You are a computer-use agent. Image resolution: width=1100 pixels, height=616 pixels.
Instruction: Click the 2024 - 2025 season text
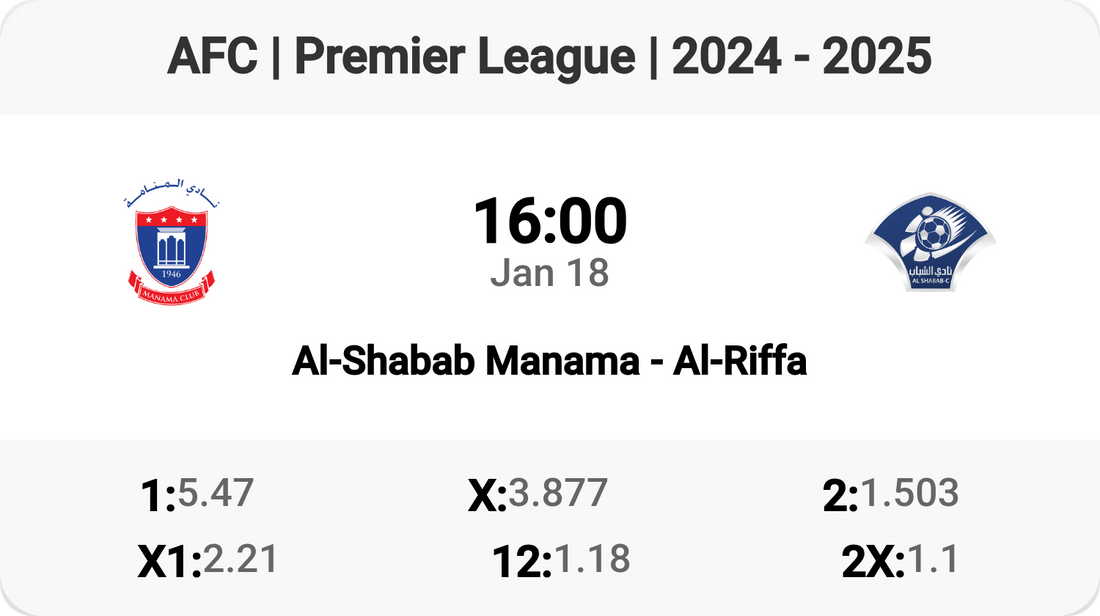click(x=802, y=56)
